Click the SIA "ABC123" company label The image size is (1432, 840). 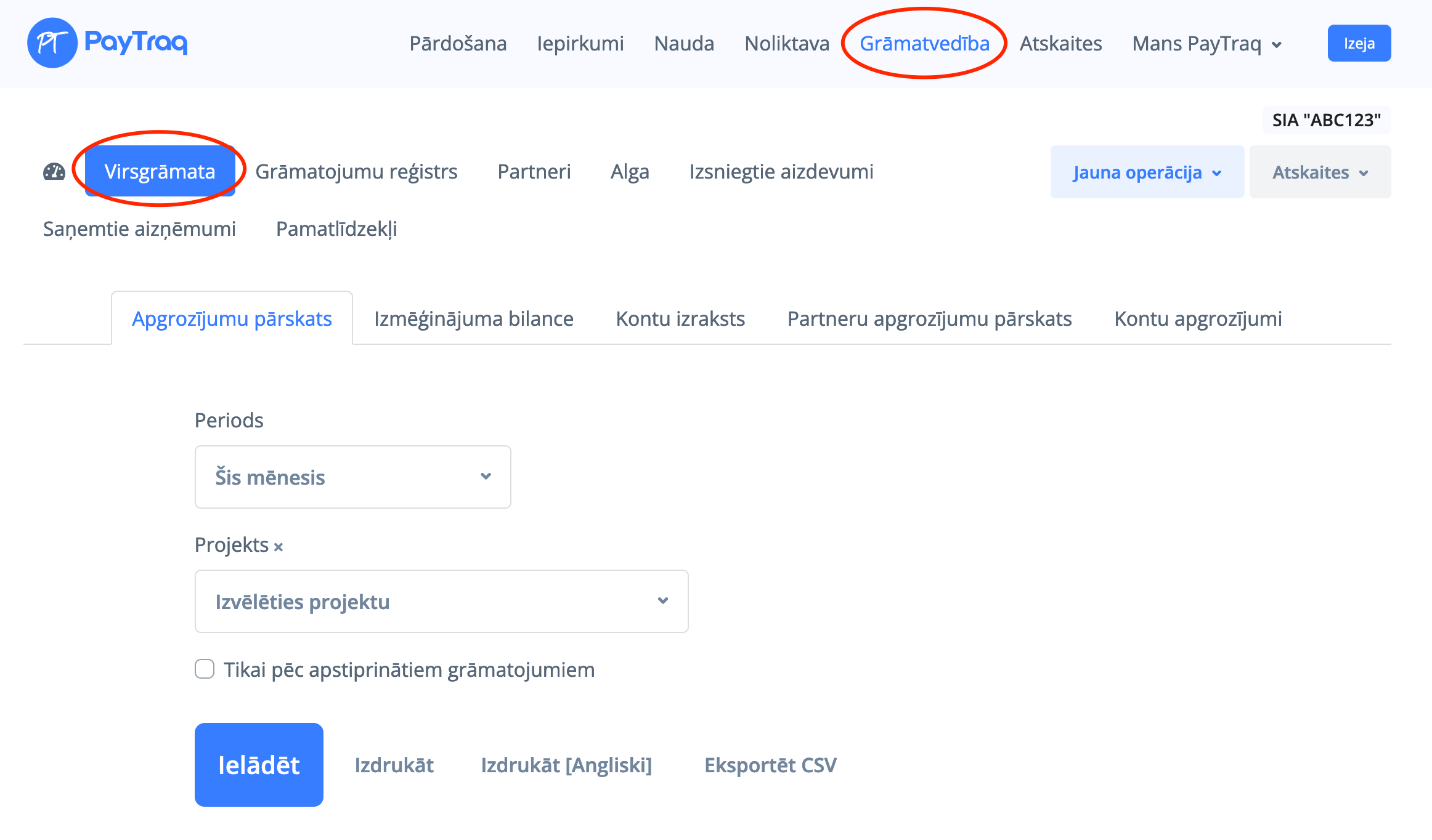(x=1326, y=120)
